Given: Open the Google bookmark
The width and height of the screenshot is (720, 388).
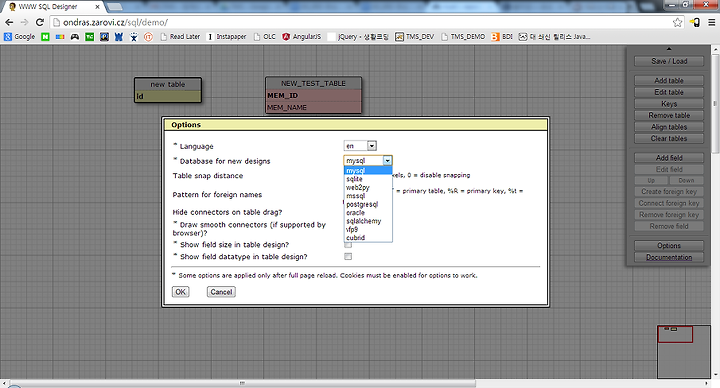Looking at the screenshot, I should pos(20,37).
